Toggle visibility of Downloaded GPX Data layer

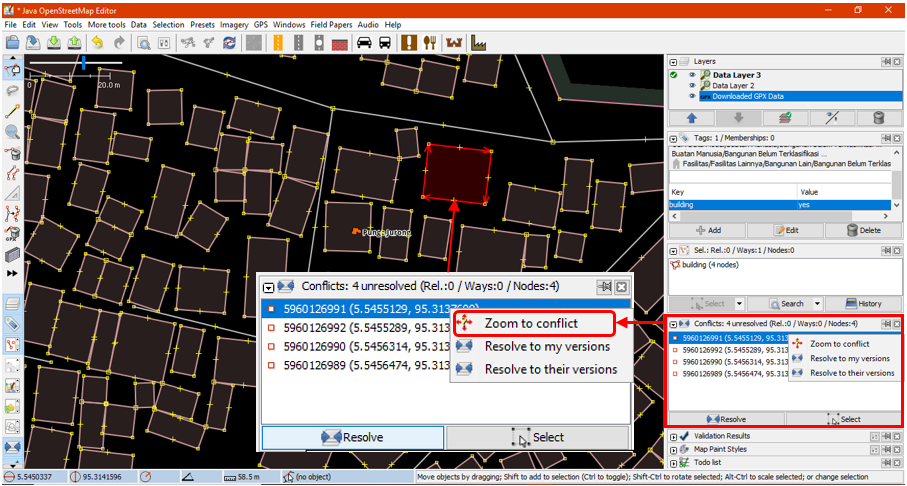click(692, 97)
